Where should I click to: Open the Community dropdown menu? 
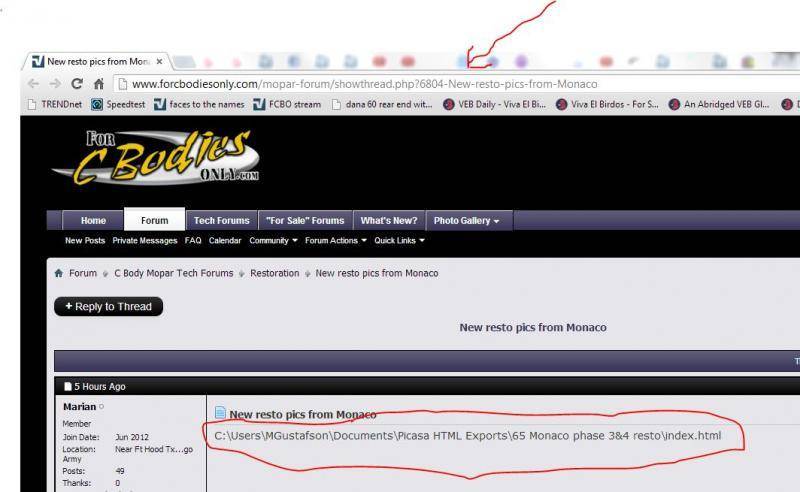273,241
